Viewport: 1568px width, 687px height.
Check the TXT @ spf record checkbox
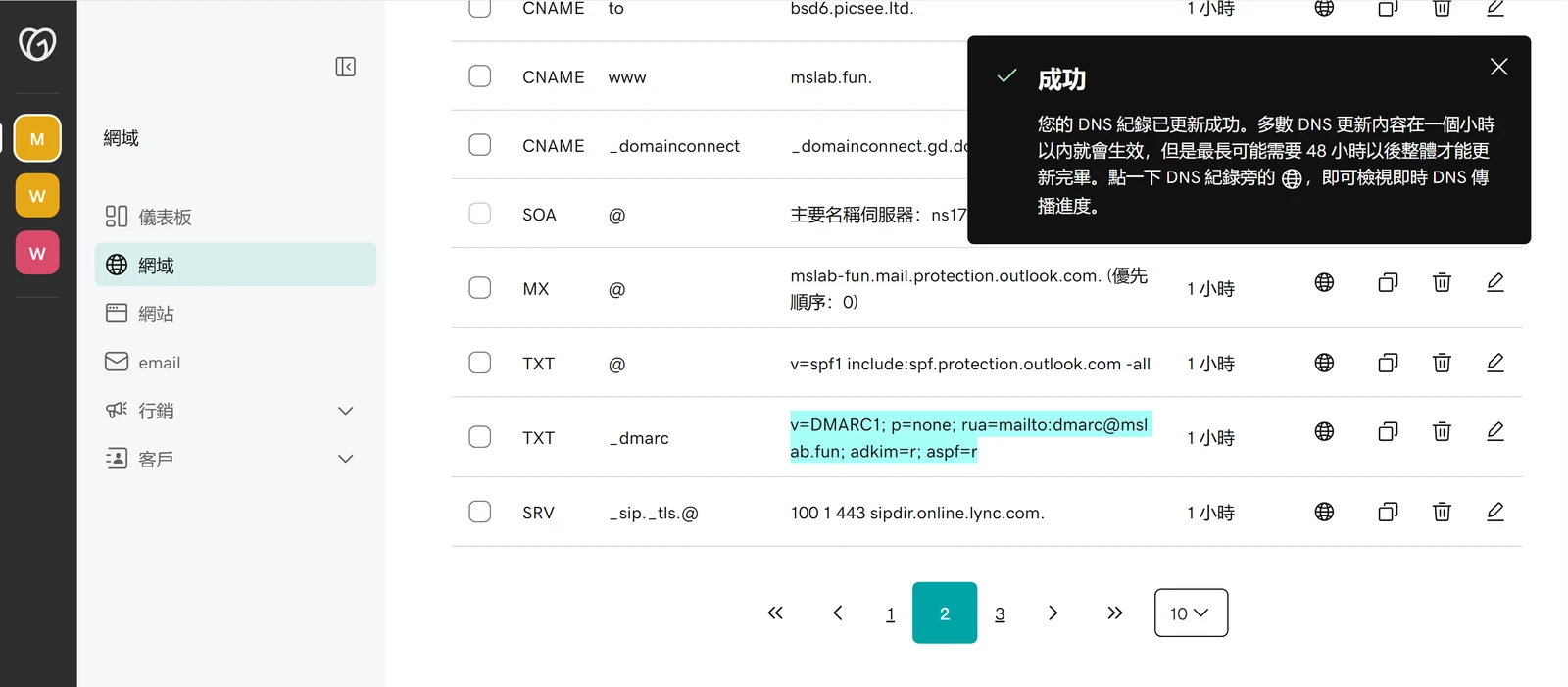[x=479, y=363]
